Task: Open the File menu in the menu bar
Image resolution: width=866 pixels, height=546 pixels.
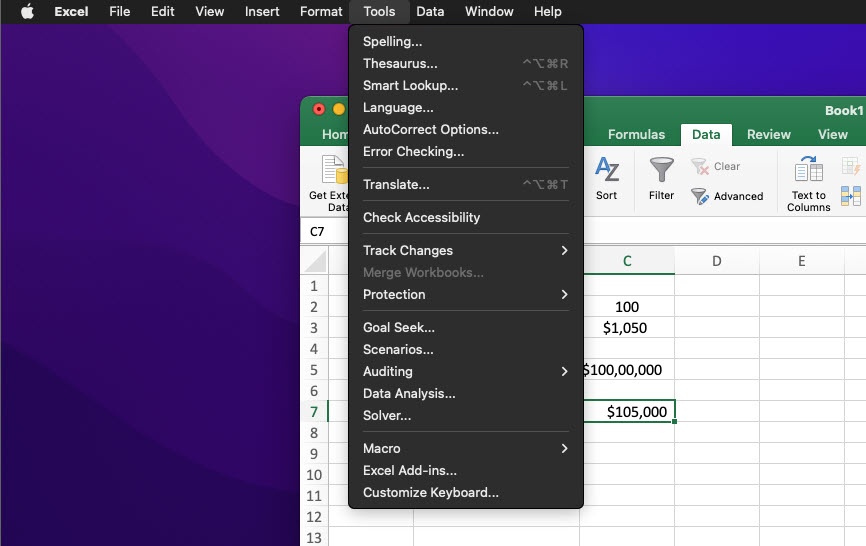Action: [119, 12]
